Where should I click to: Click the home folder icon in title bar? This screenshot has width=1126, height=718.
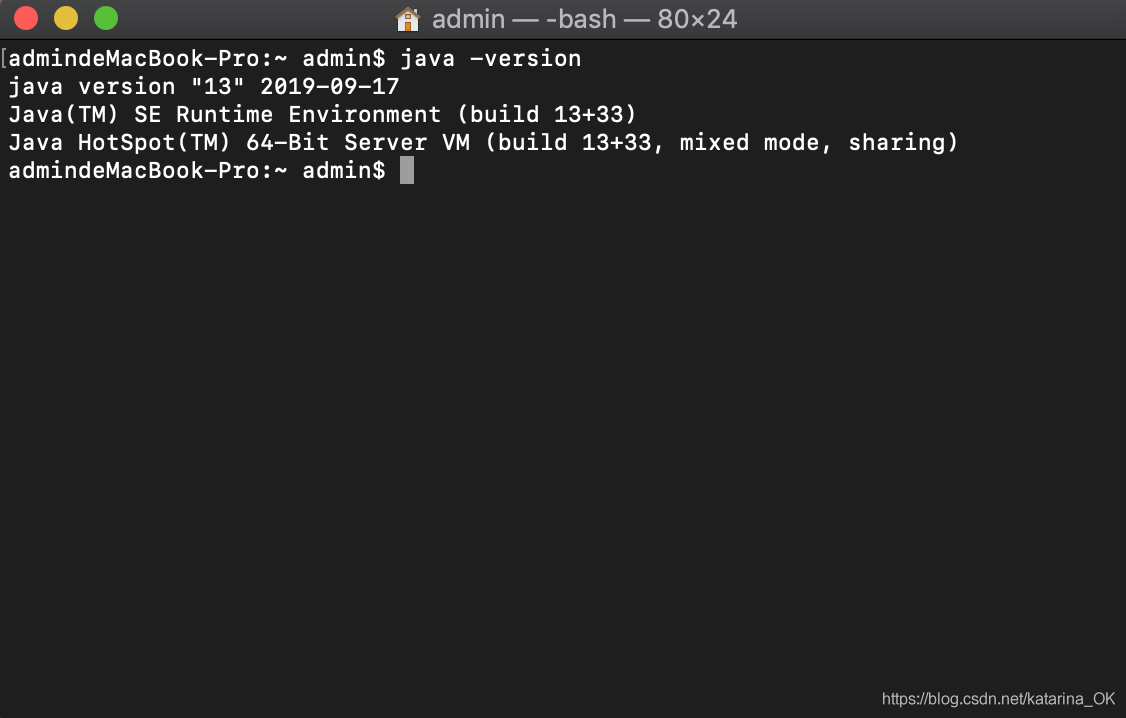(x=408, y=19)
